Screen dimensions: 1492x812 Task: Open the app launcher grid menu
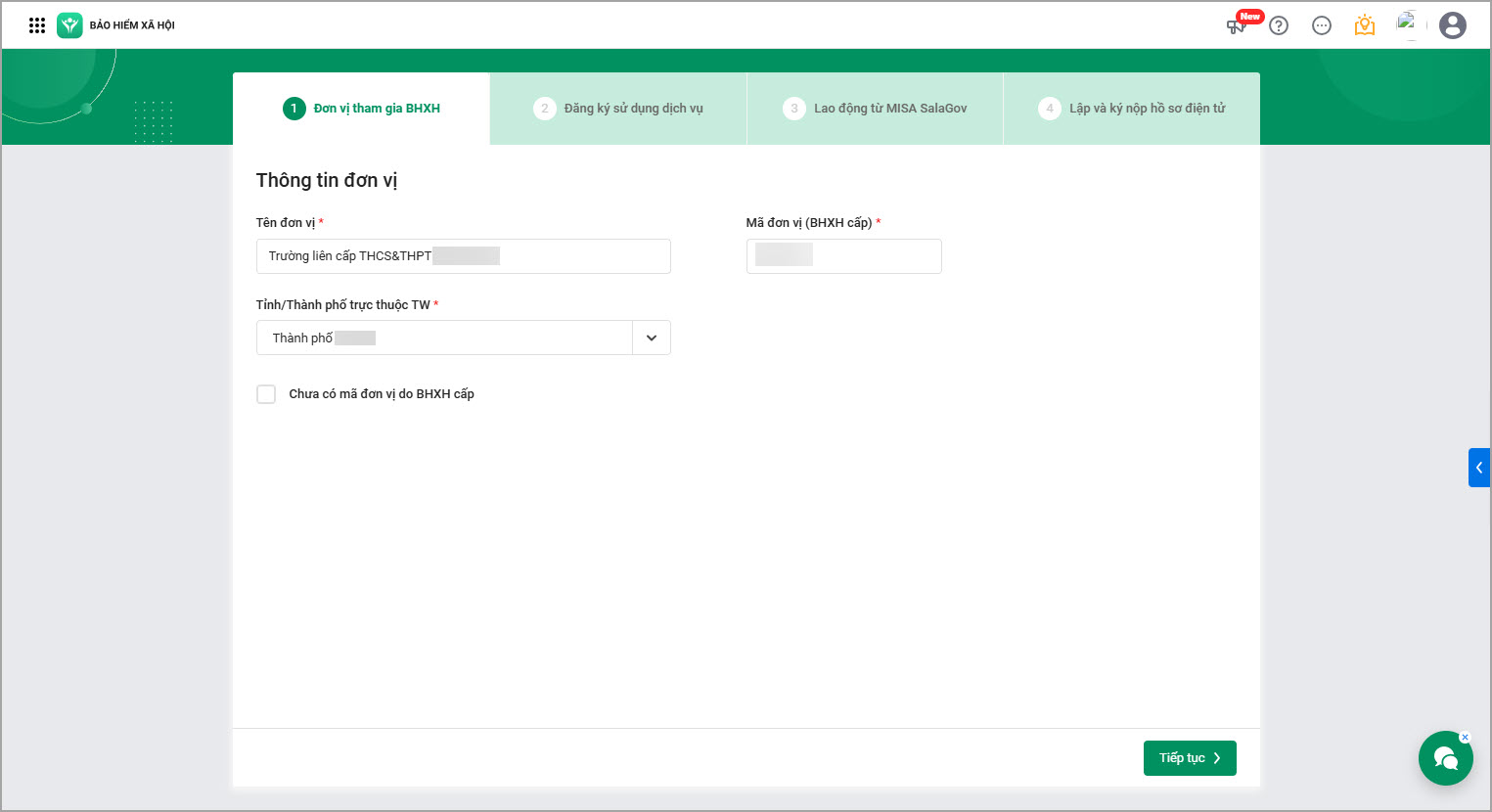[x=37, y=25]
